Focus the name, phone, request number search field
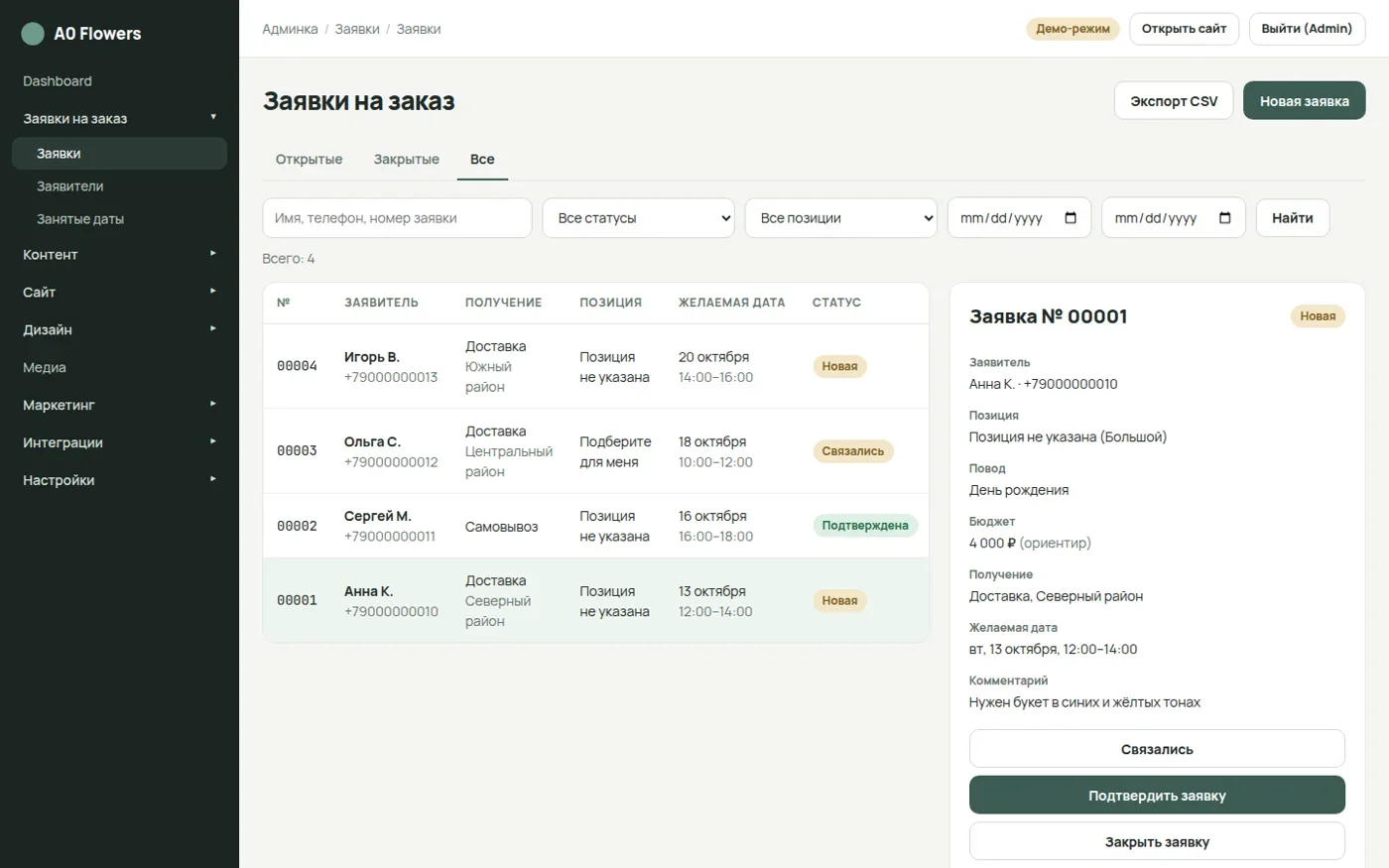1389x868 pixels. point(397,218)
